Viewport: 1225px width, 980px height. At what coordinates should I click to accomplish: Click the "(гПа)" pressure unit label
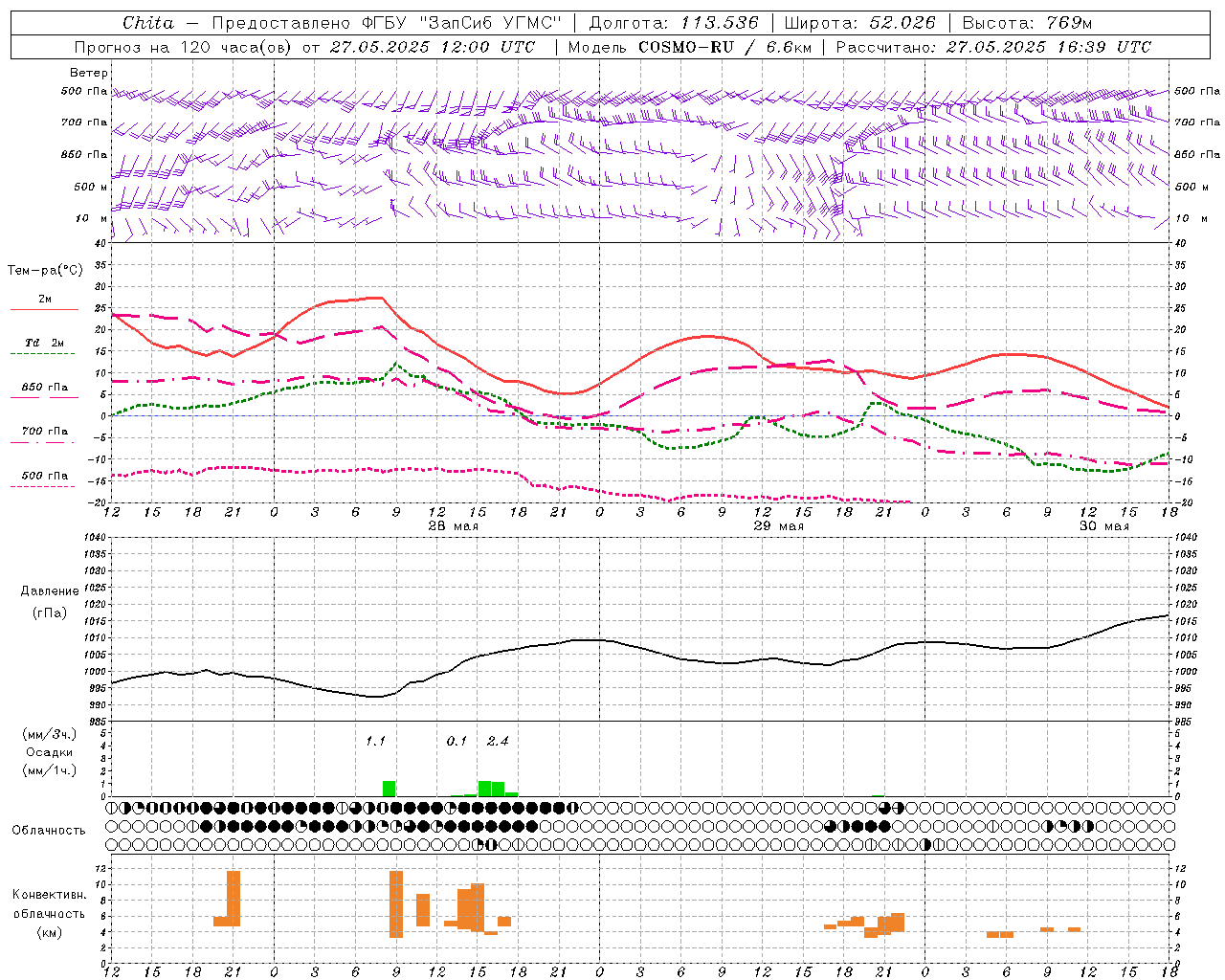coord(50,612)
